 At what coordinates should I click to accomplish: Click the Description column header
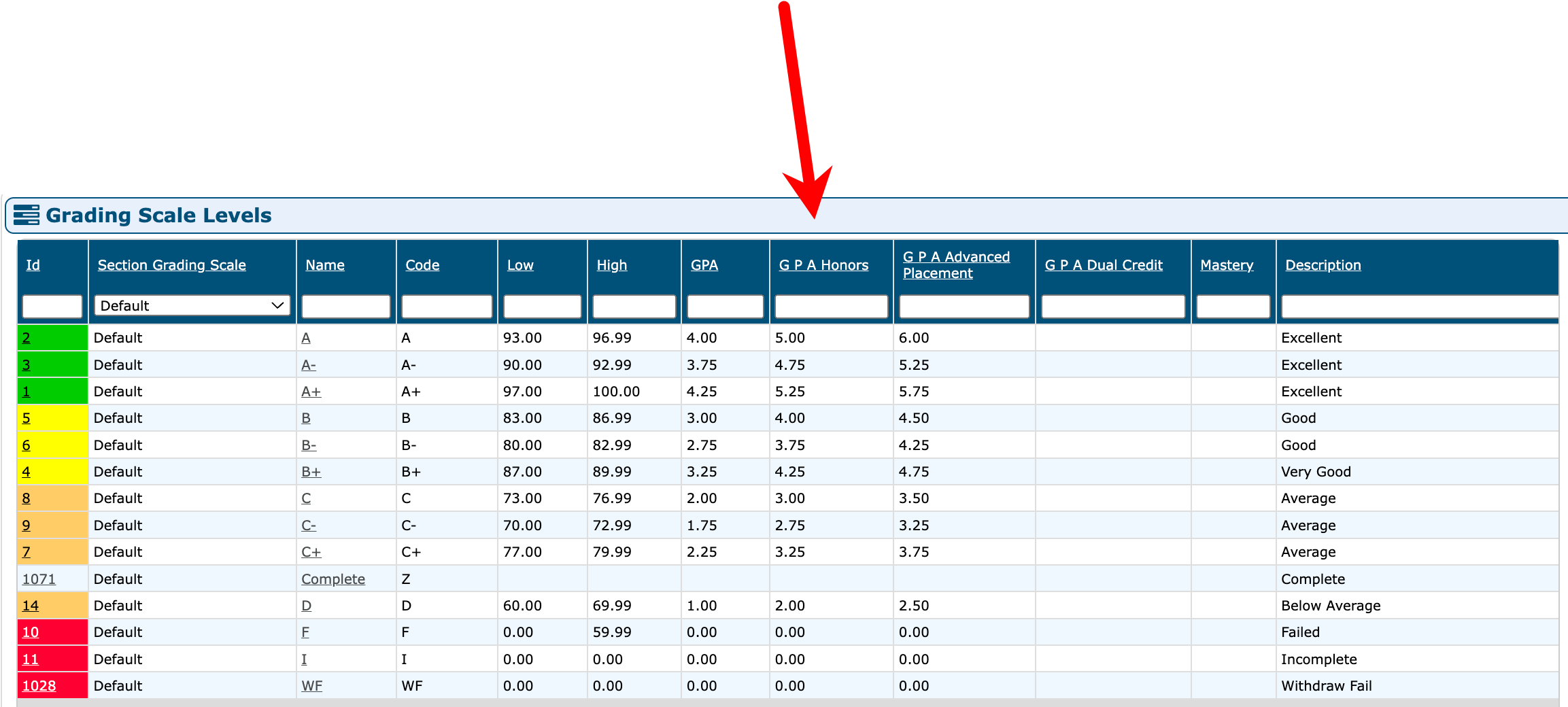click(1323, 265)
